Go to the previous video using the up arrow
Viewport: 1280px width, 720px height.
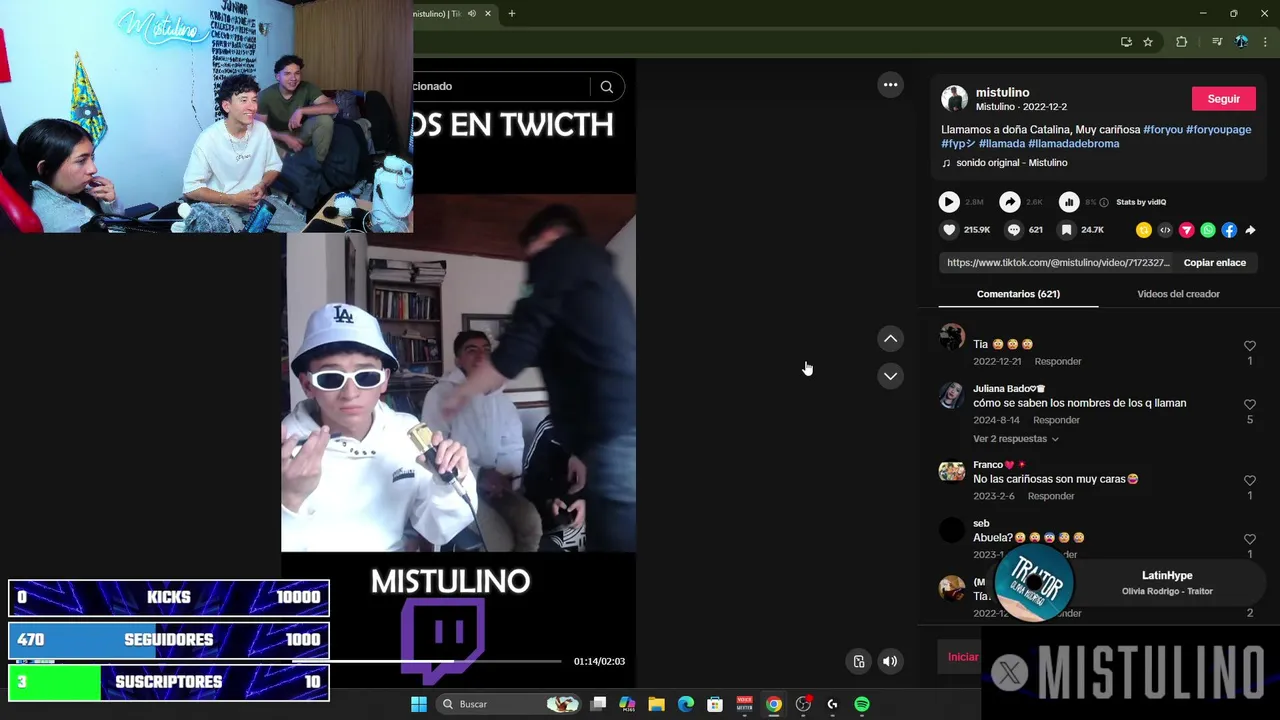(x=890, y=339)
